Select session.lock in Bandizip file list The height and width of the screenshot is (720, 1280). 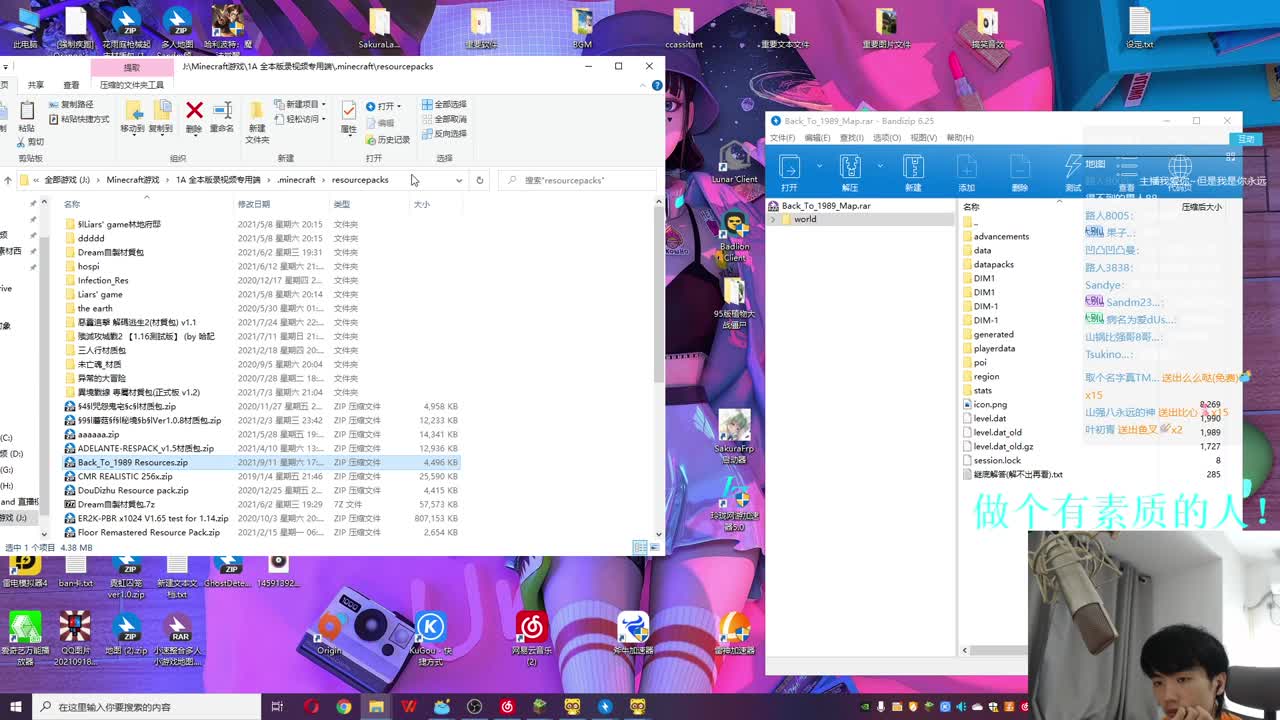coord(997,460)
